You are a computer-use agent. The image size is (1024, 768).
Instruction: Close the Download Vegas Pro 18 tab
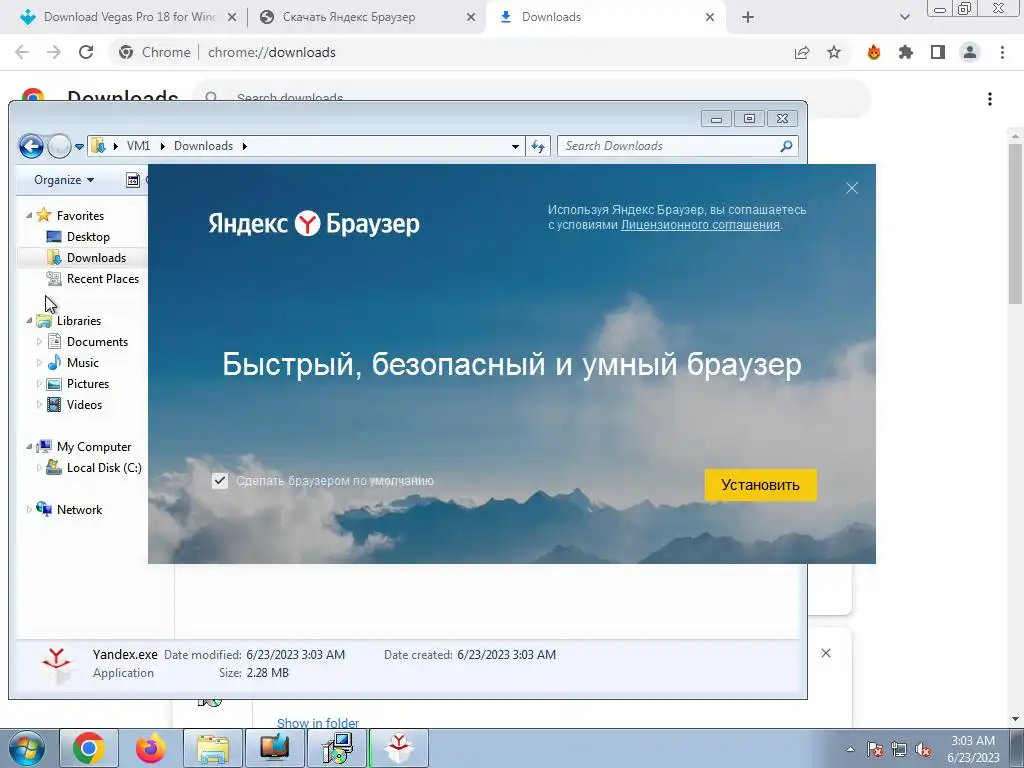click(232, 18)
